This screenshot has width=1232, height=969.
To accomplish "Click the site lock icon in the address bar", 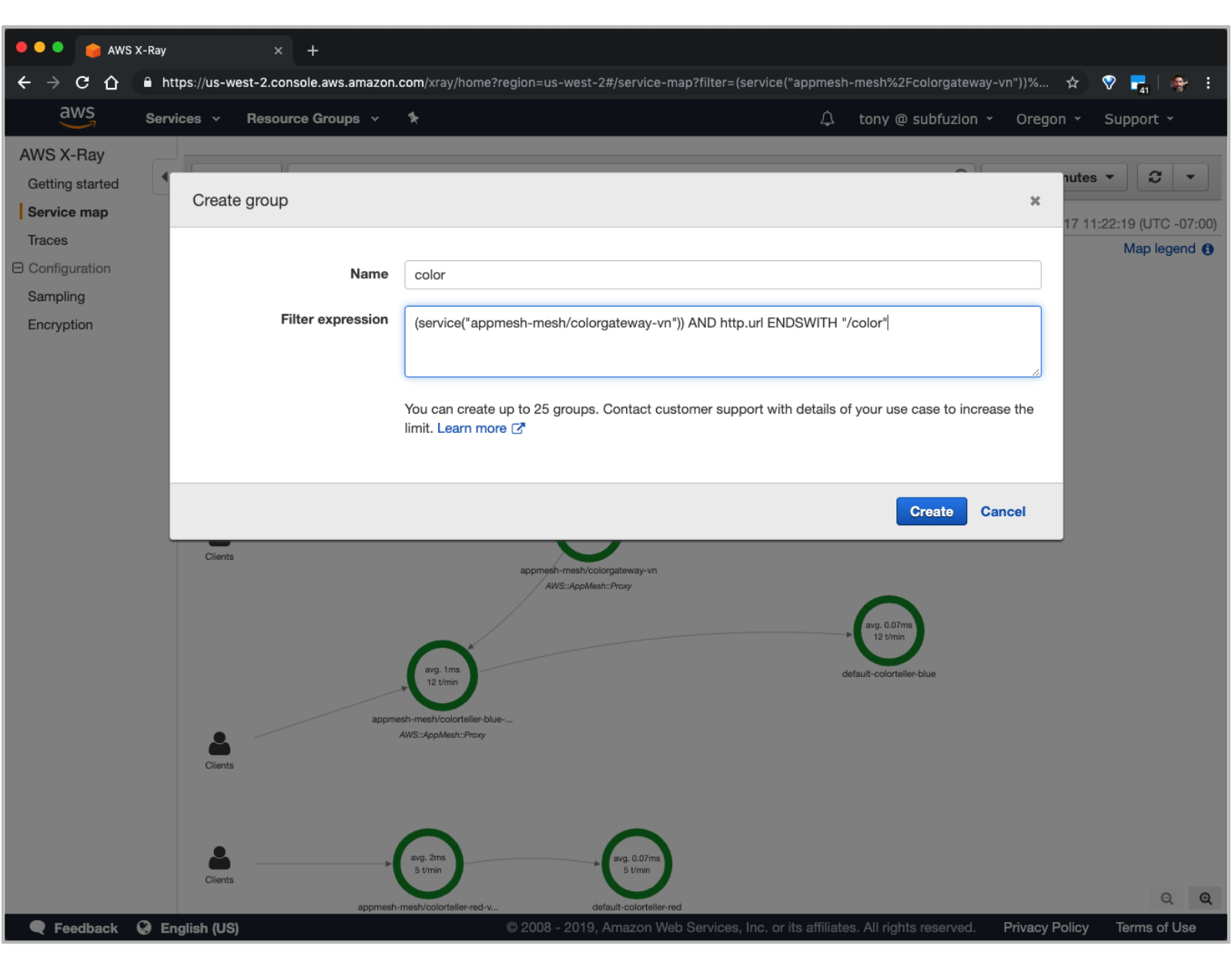I will coord(147,82).
